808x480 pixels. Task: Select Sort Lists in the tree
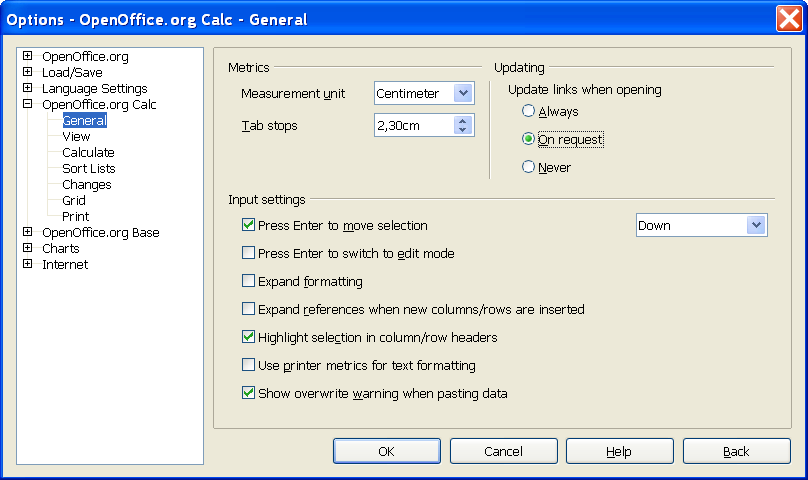click(89, 169)
